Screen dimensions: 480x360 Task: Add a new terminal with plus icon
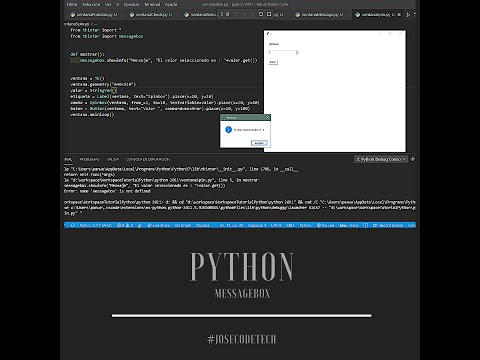tap(413, 159)
